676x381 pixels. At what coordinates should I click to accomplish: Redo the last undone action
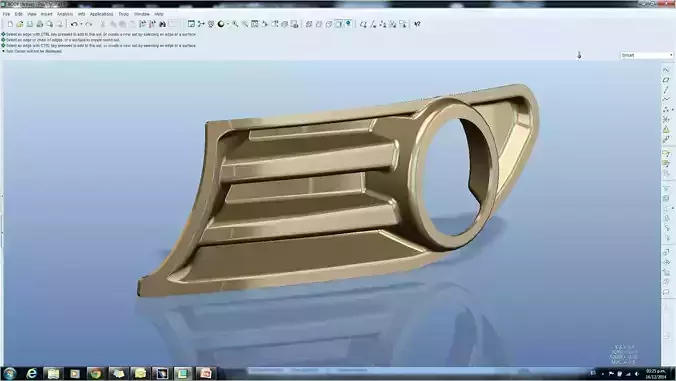click(89, 24)
